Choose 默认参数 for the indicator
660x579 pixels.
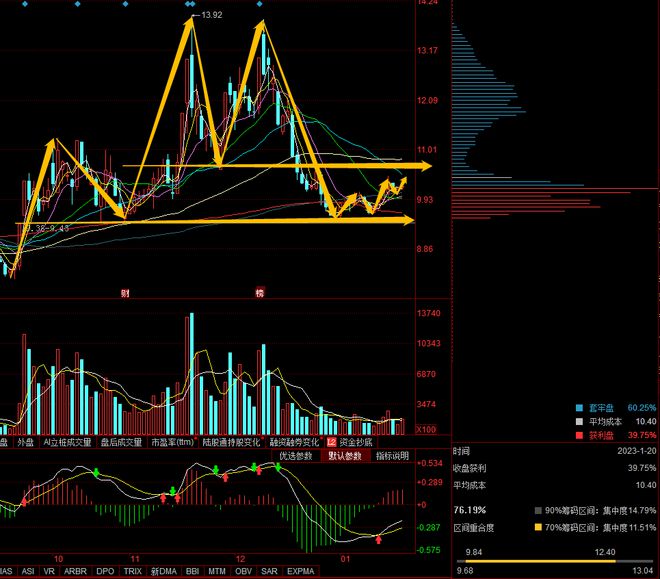coord(345,456)
